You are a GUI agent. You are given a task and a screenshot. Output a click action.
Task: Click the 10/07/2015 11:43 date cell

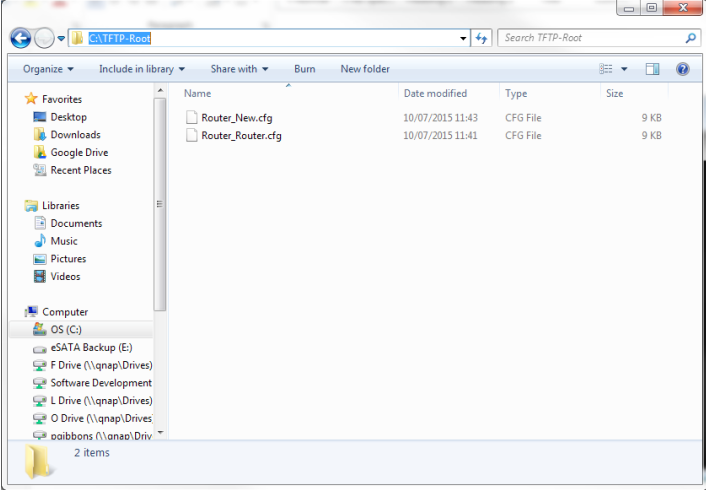coord(440,118)
